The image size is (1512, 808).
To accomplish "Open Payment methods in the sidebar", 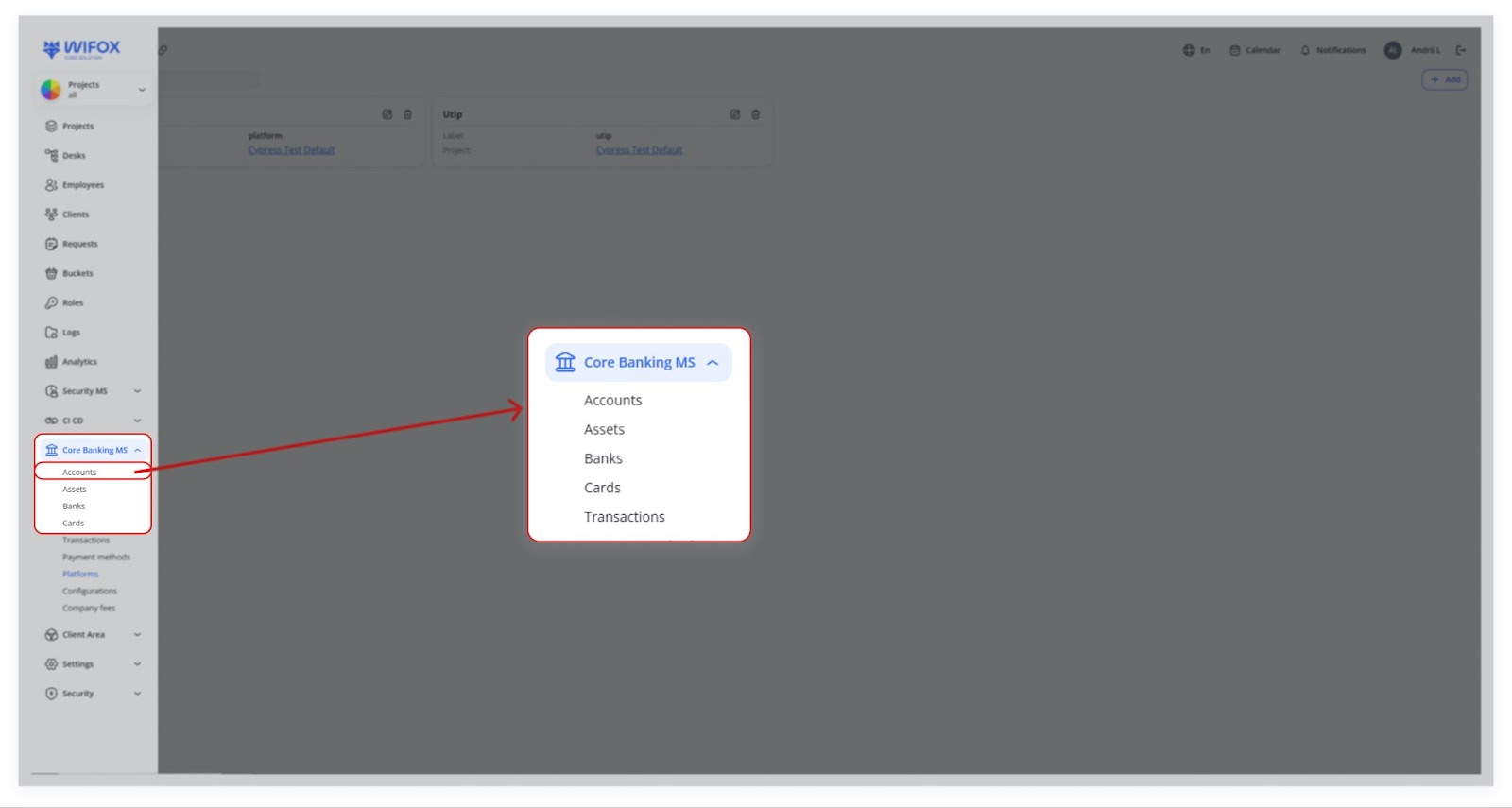I will pyautogui.click(x=96, y=558).
